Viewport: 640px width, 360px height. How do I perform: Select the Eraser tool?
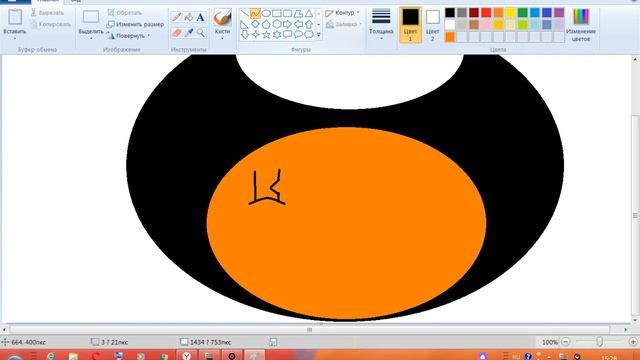[x=176, y=33]
